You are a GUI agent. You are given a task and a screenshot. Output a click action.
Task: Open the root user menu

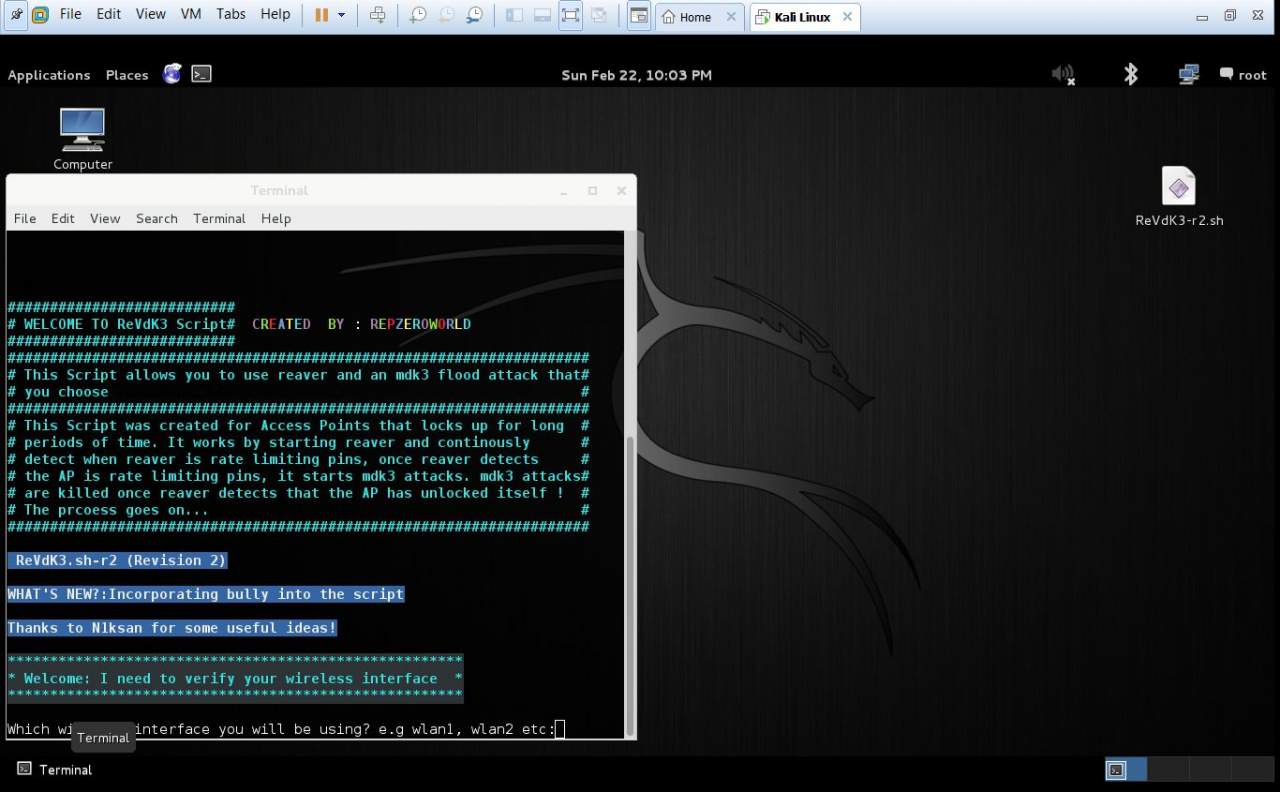click(x=1243, y=75)
